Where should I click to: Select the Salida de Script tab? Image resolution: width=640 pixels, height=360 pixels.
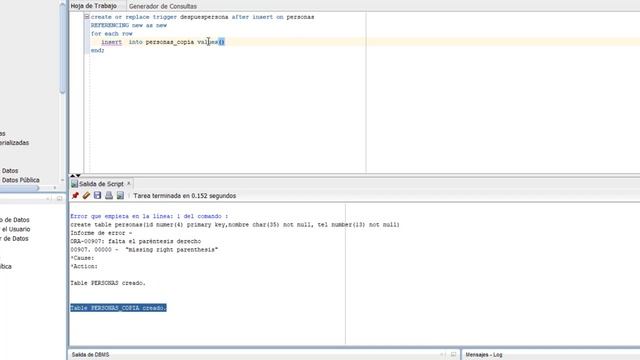(x=101, y=184)
